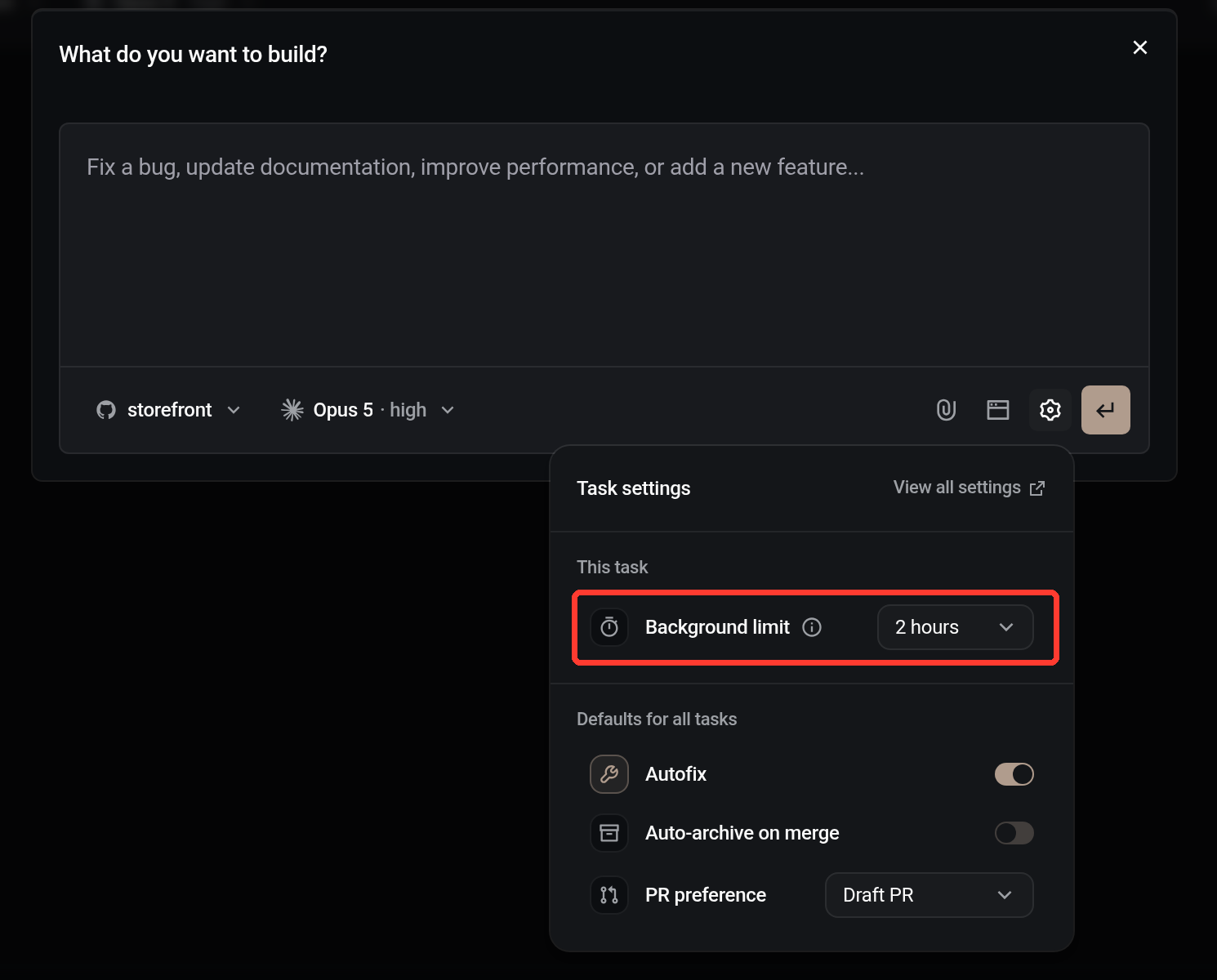This screenshot has width=1217, height=980.
Task: Click the Auto-archive box icon
Action: (x=609, y=833)
